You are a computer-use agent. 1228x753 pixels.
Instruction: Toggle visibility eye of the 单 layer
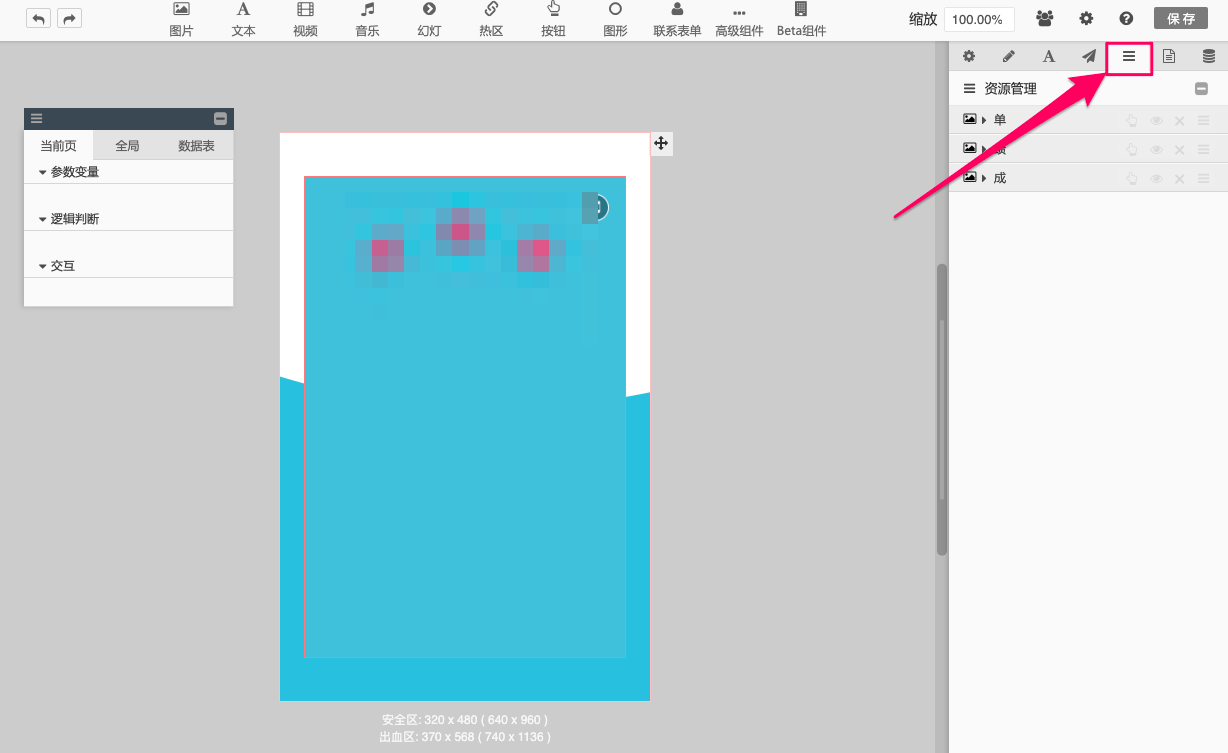coord(1156,121)
